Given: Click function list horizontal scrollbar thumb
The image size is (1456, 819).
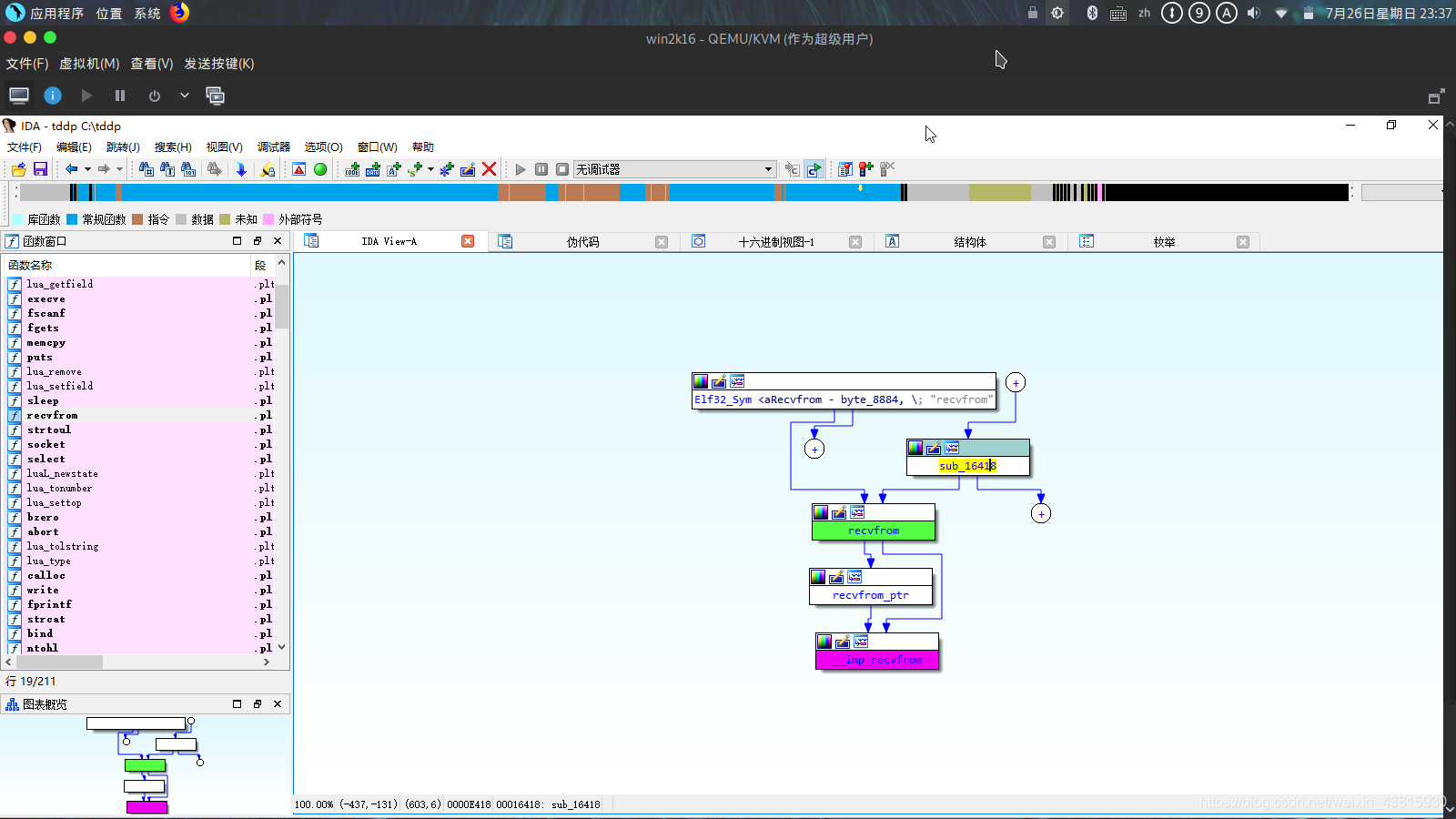Looking at the screenshot, I should tap(59, 662).
